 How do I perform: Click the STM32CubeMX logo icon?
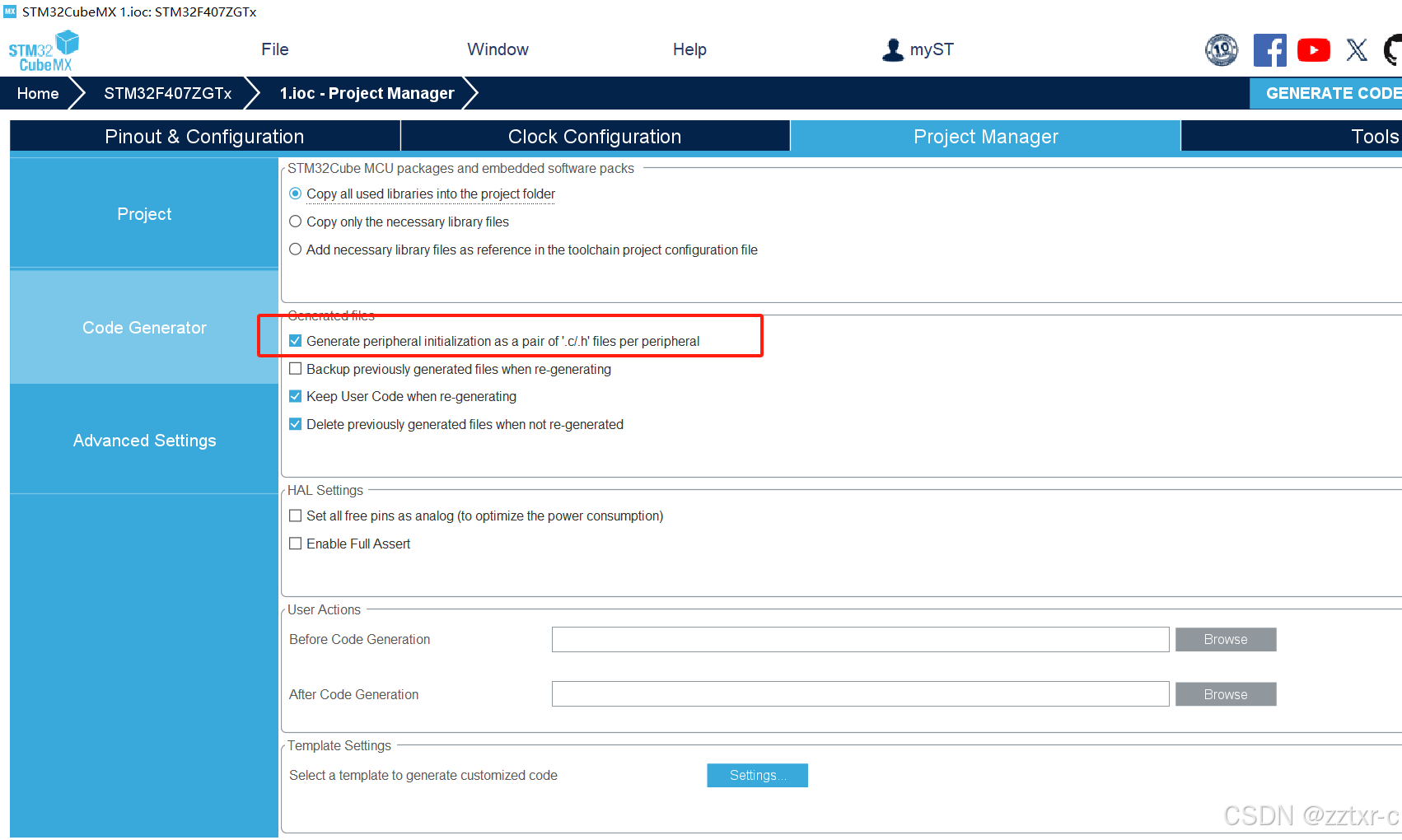[44, 51]
